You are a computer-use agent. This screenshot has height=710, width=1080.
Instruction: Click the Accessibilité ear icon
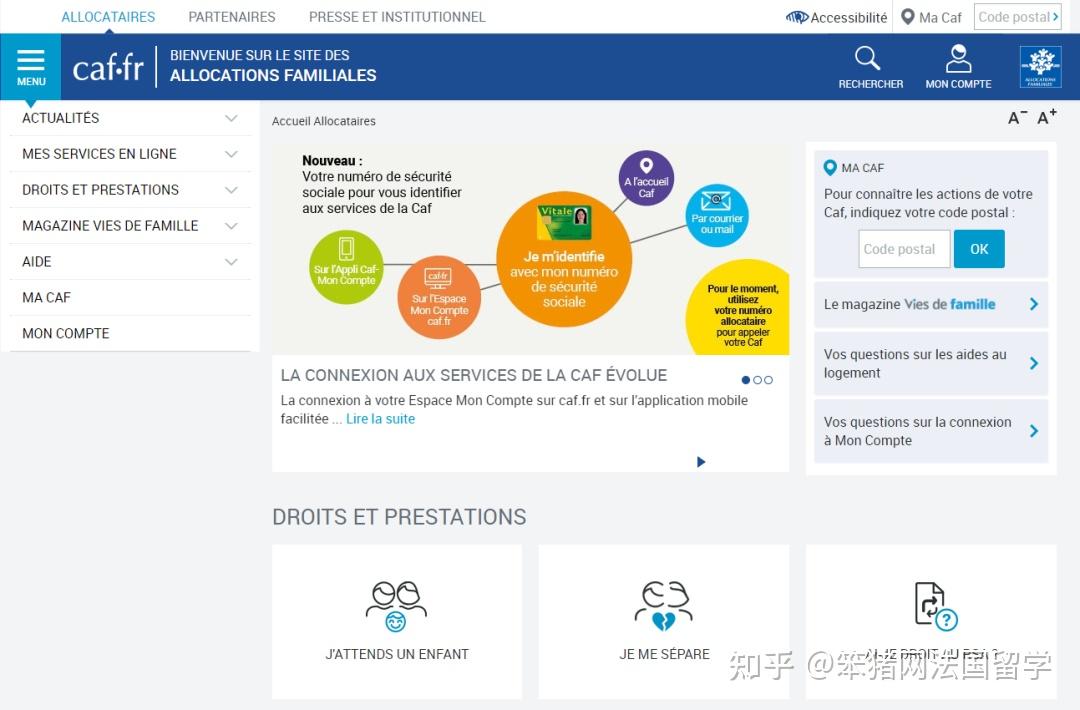pyautogui.click(x=798, y=17)
